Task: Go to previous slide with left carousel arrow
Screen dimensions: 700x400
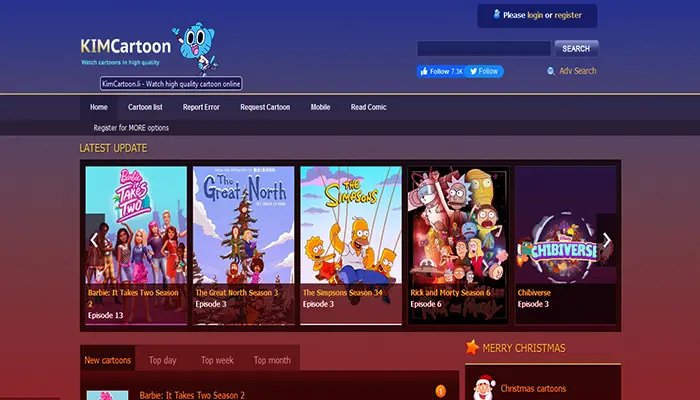Action: coord(94,240)
